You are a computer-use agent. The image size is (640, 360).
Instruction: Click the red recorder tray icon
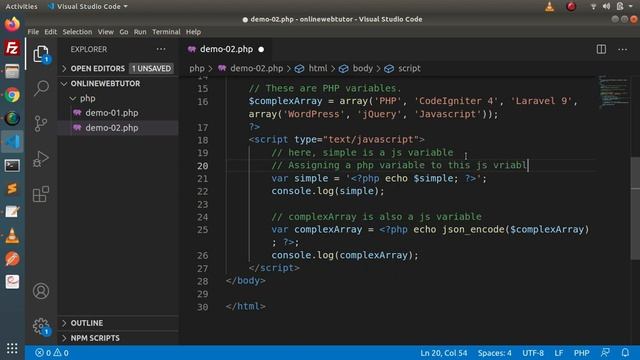(x=571, y=6)
